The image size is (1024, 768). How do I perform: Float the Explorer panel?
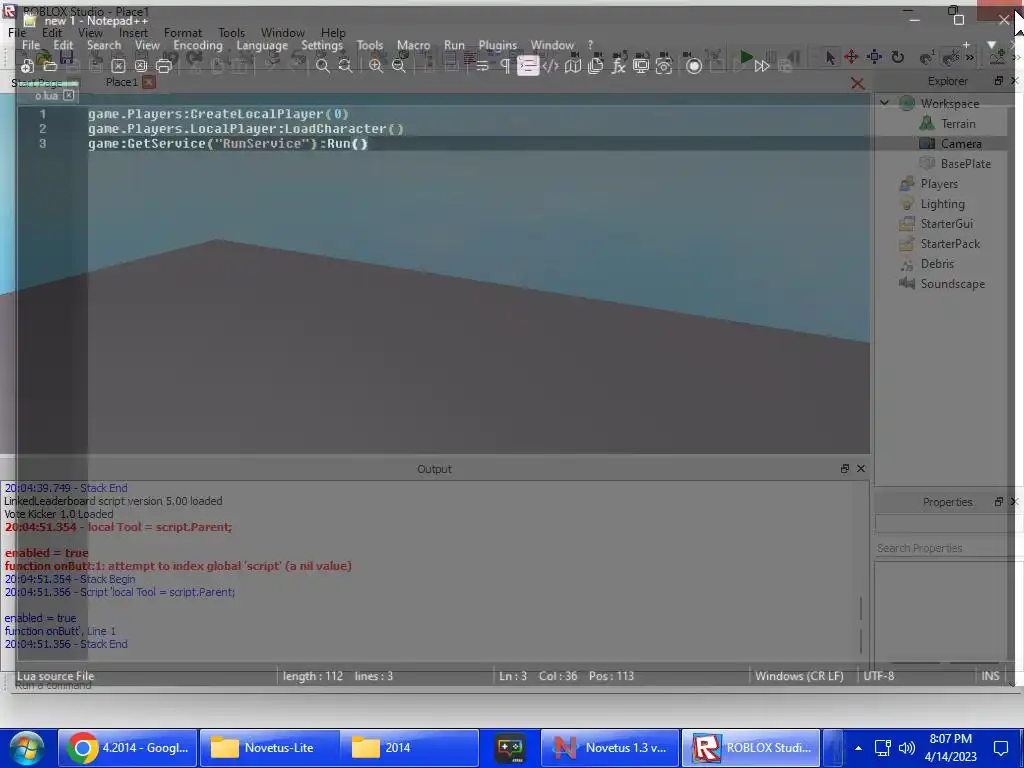(999, 81)
